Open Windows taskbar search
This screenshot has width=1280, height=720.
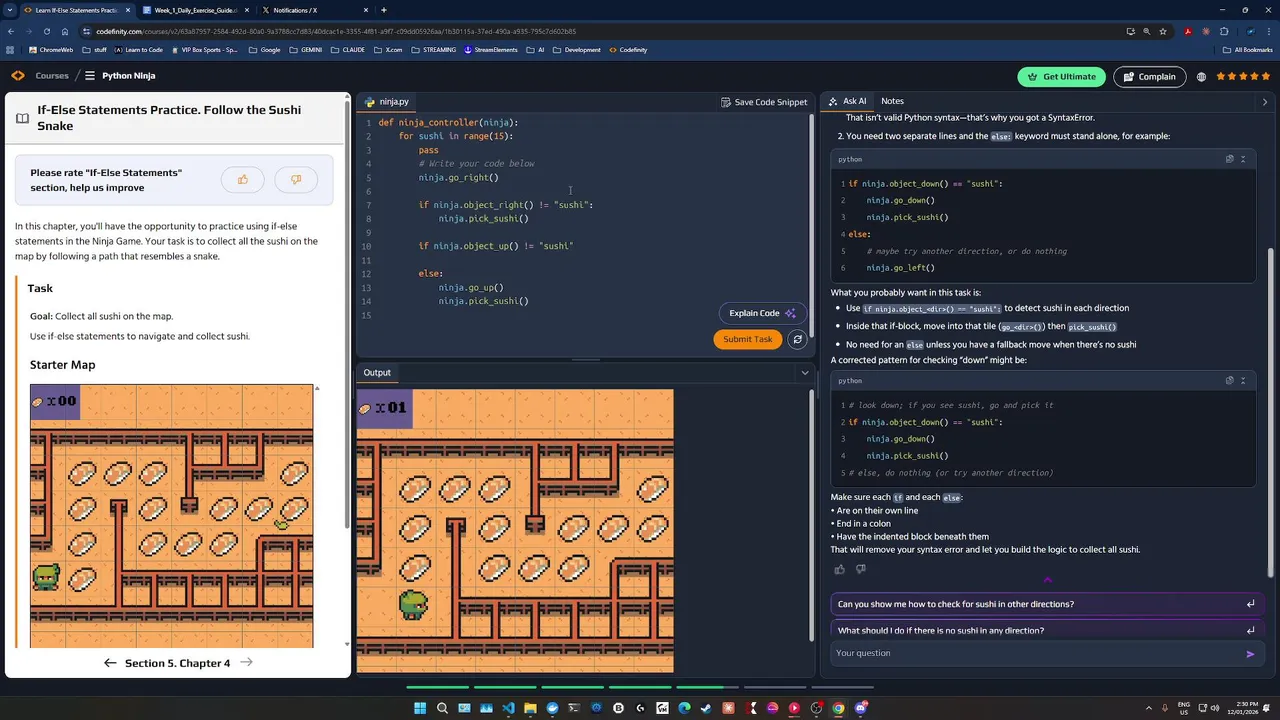[442, 708]
